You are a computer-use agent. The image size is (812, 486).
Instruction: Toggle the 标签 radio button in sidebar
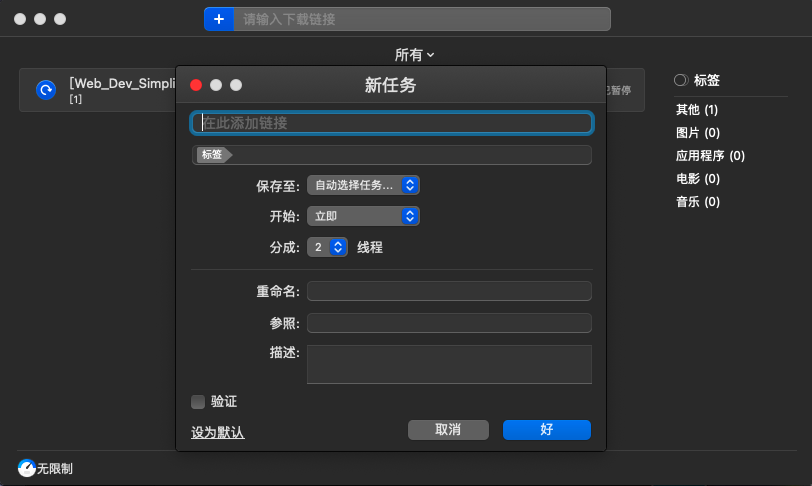coord(680,80)
